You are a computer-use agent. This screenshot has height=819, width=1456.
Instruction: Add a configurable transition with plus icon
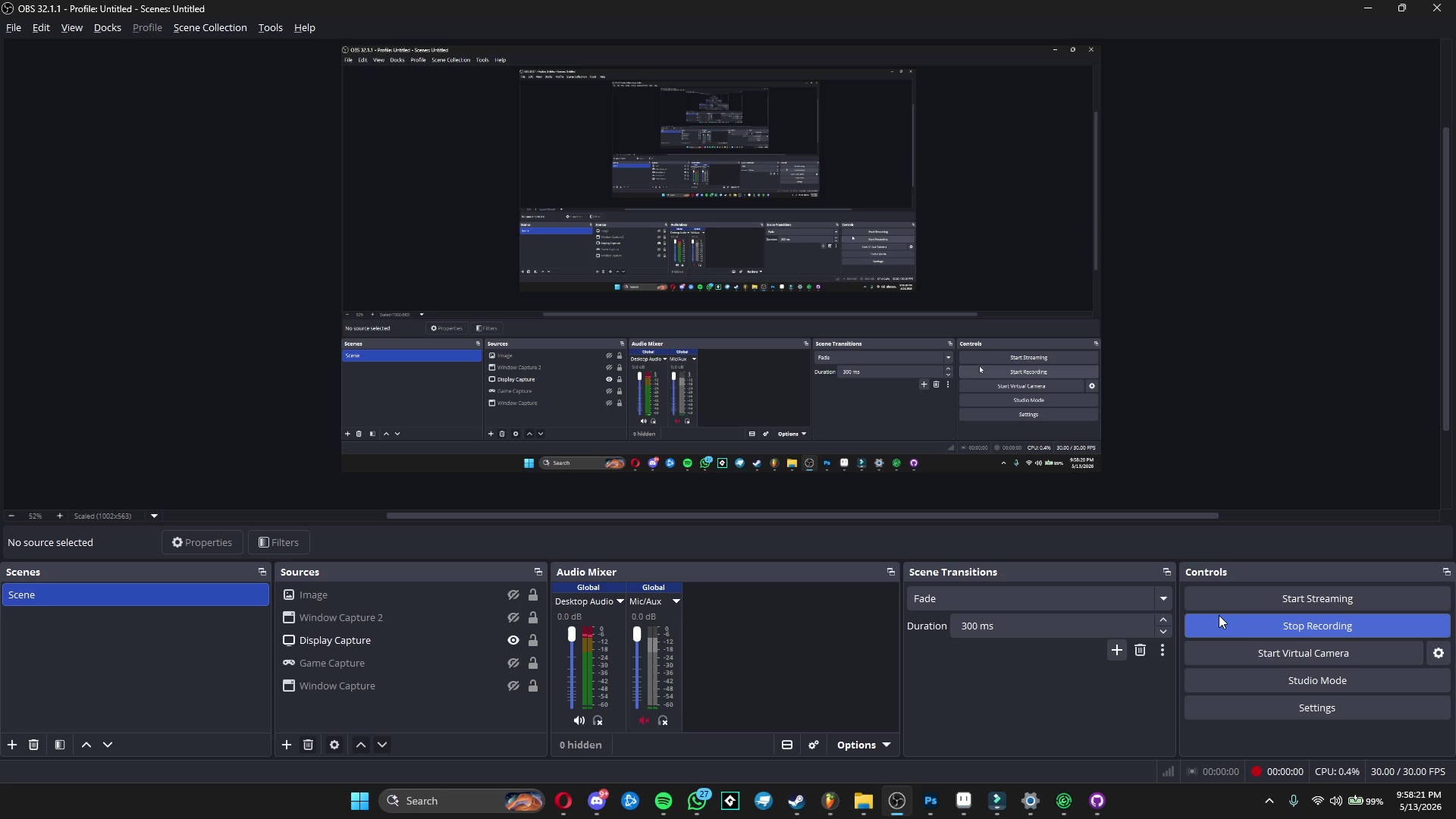click(1117, 650)
